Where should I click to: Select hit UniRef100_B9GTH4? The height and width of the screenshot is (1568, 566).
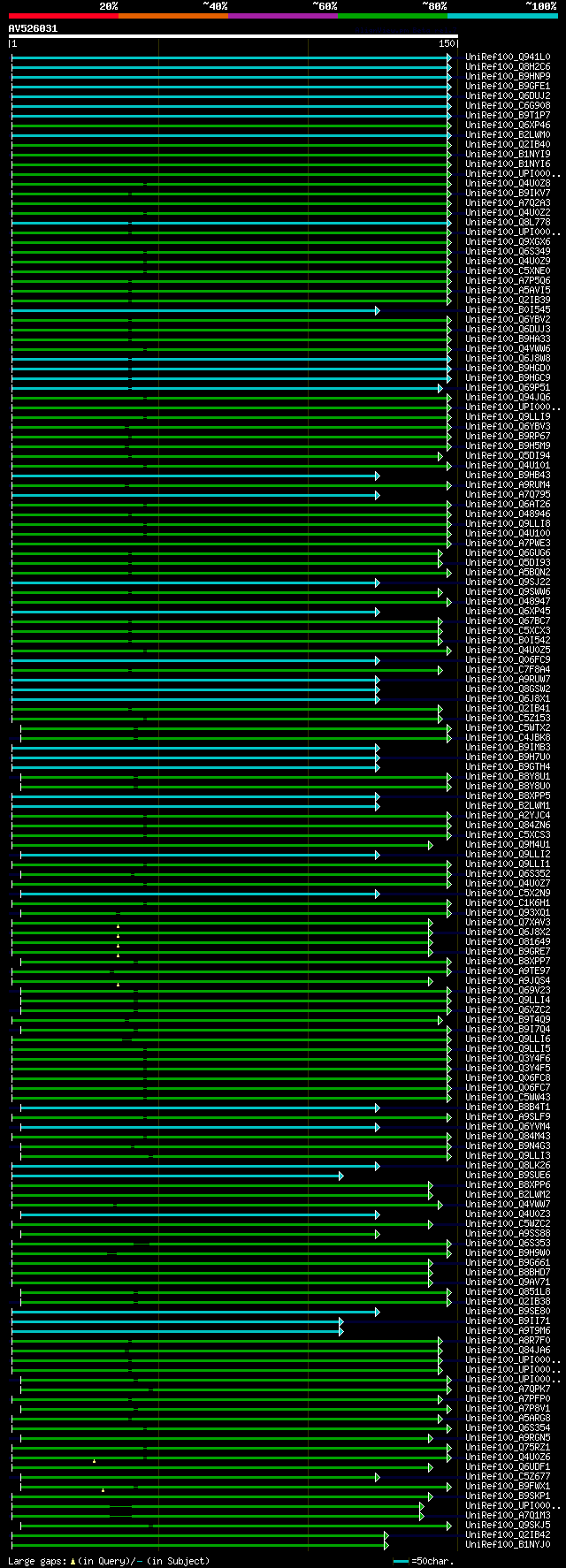coord(508,767)
